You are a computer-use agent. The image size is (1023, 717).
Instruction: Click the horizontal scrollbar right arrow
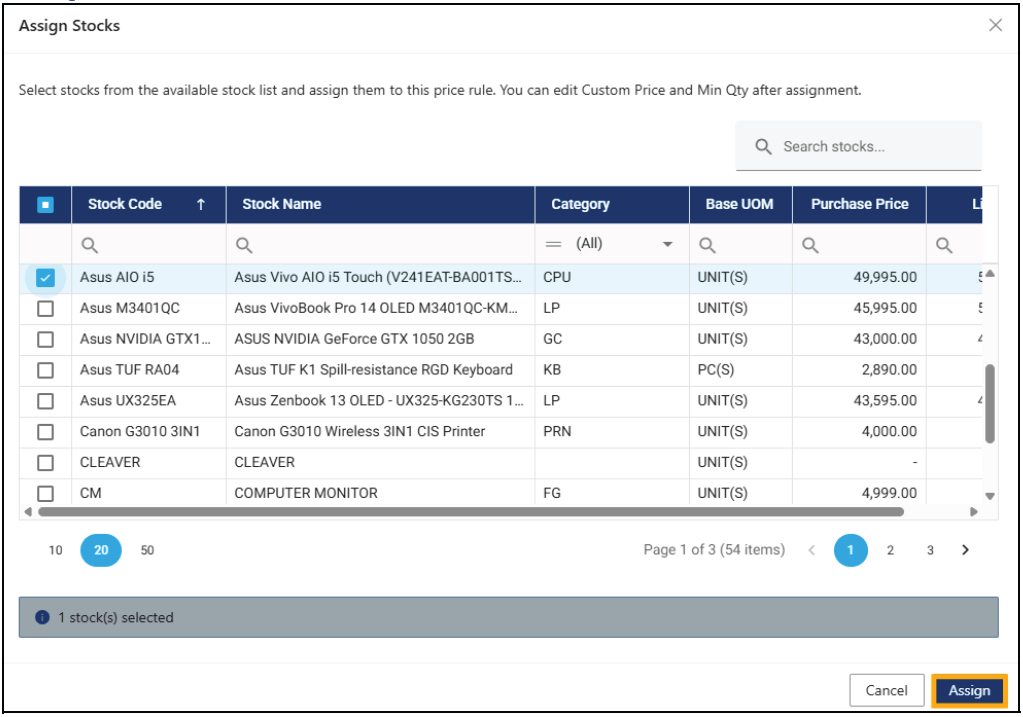coord(973,511)
